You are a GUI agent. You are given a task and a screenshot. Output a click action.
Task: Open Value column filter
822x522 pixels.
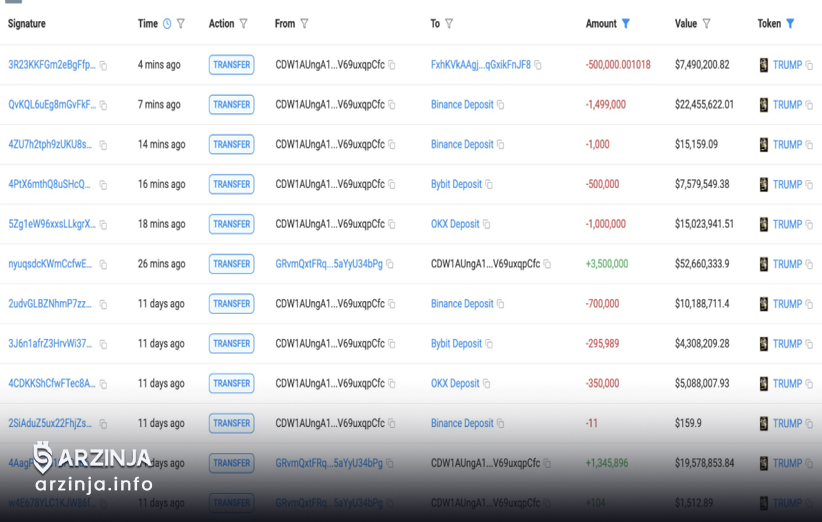(707, 24)
